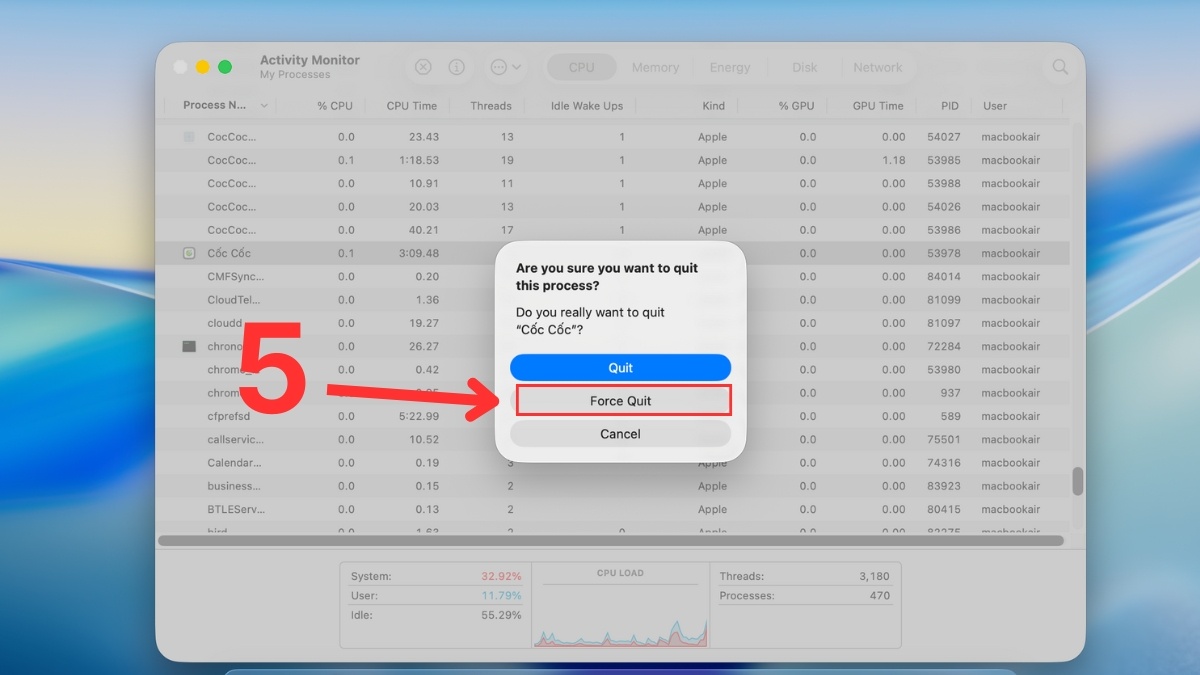Viewport: 1200px width, 675px height.
Task: Select the 'Calendar...' process row
Action: click(612, 463)
